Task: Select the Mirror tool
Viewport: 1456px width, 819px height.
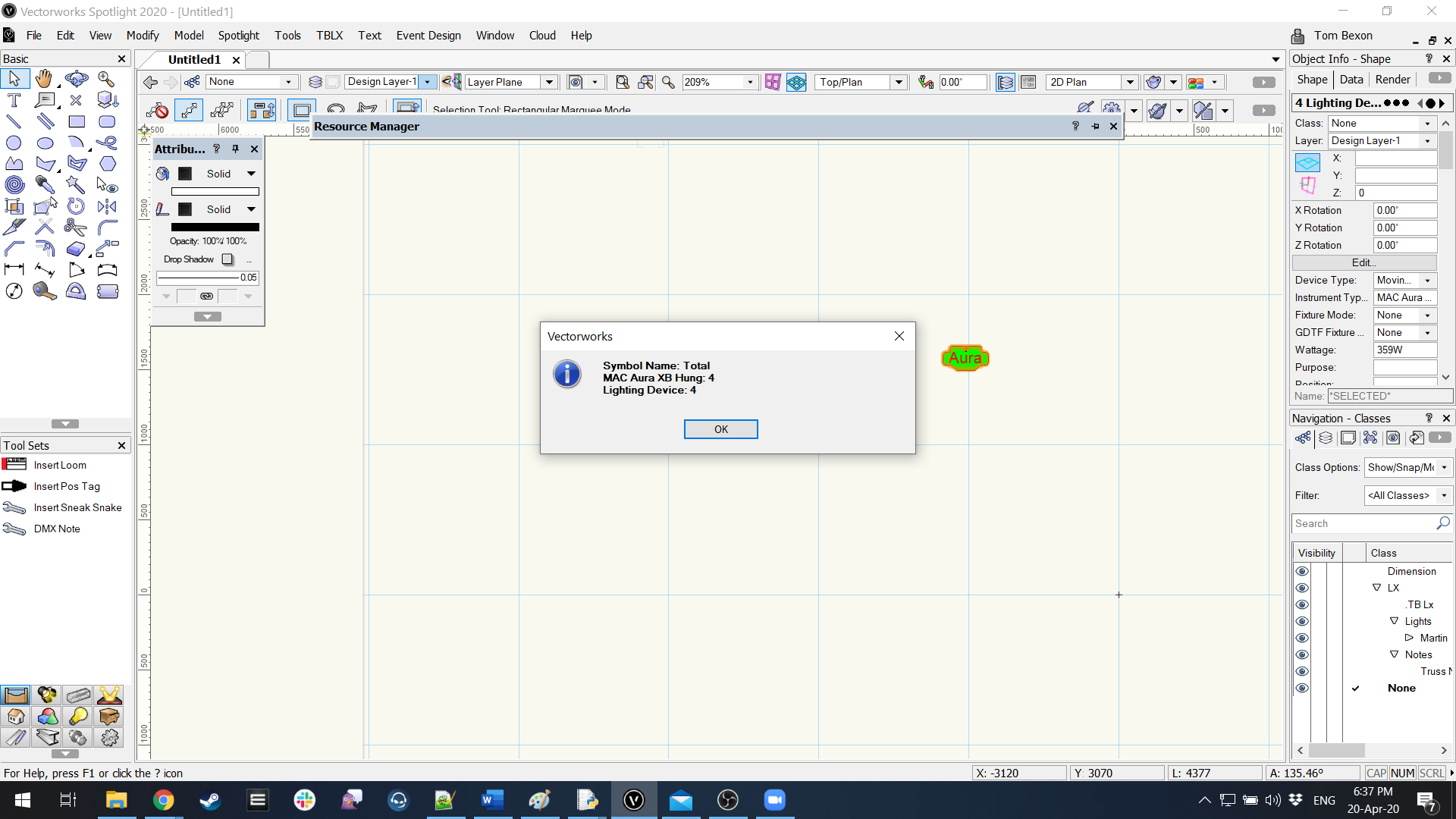Action: [107, 206]
